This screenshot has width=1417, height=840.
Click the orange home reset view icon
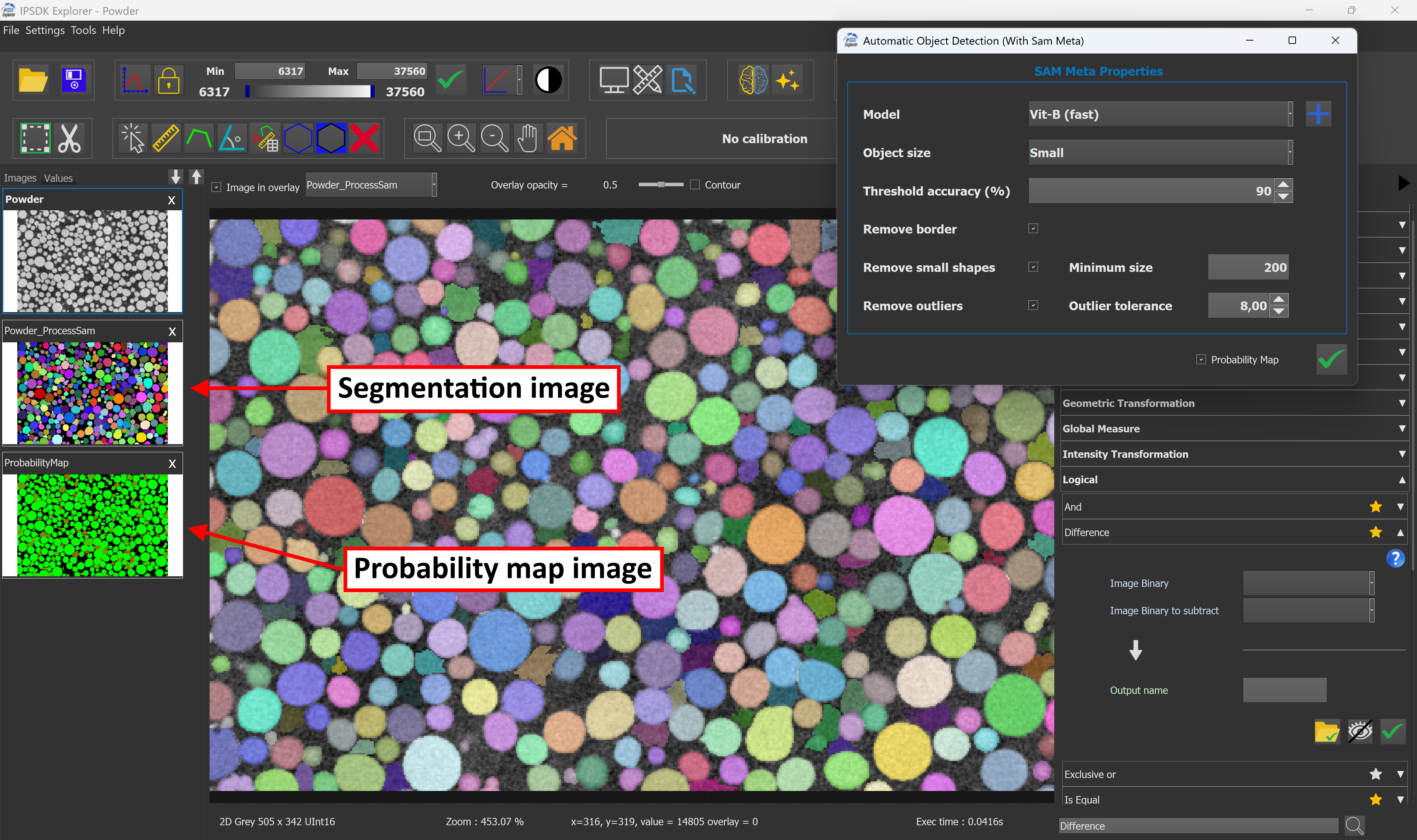point(562,139)
